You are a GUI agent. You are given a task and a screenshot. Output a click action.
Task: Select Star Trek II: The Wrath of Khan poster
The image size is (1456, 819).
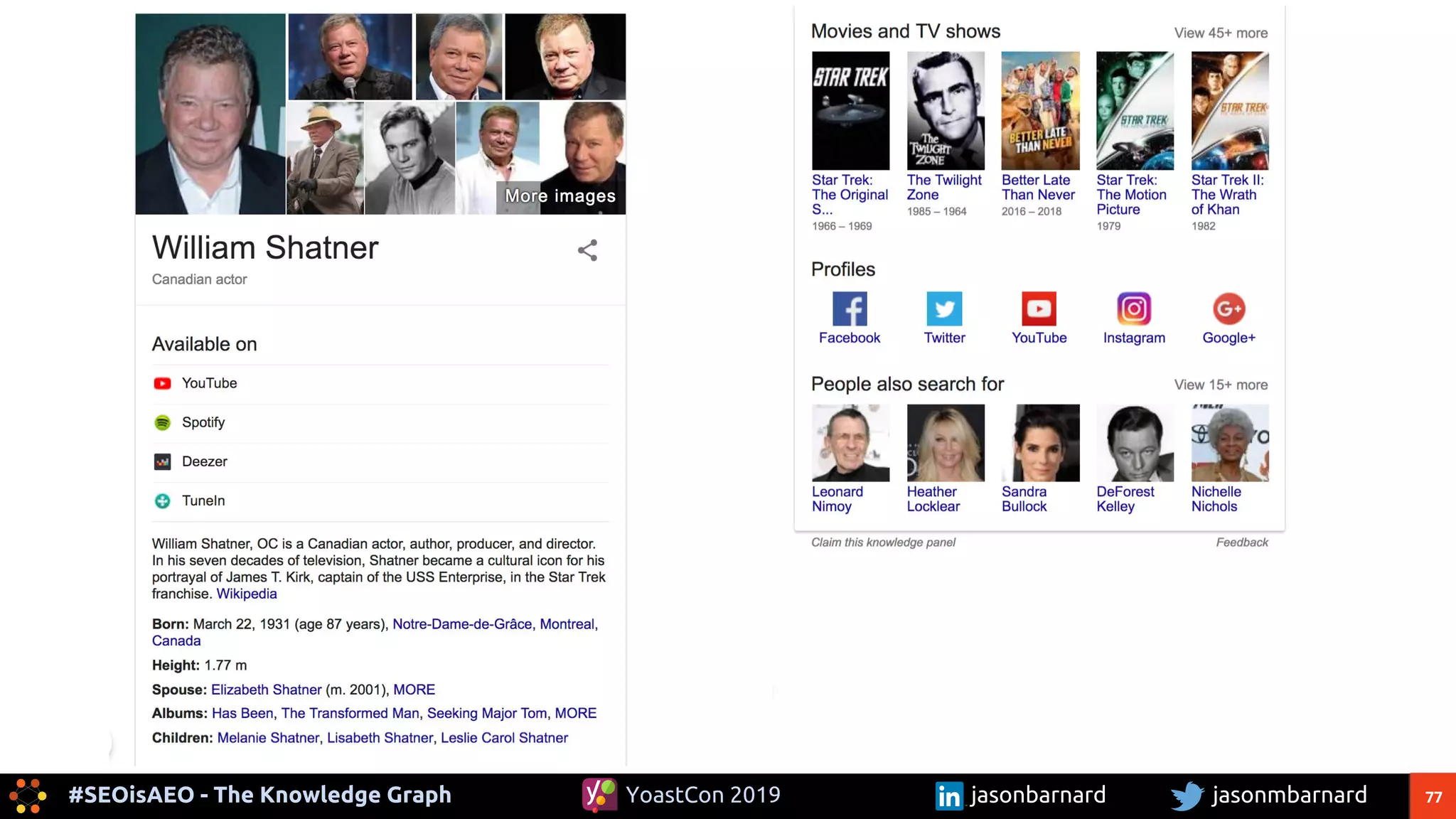pos(1230,110)
